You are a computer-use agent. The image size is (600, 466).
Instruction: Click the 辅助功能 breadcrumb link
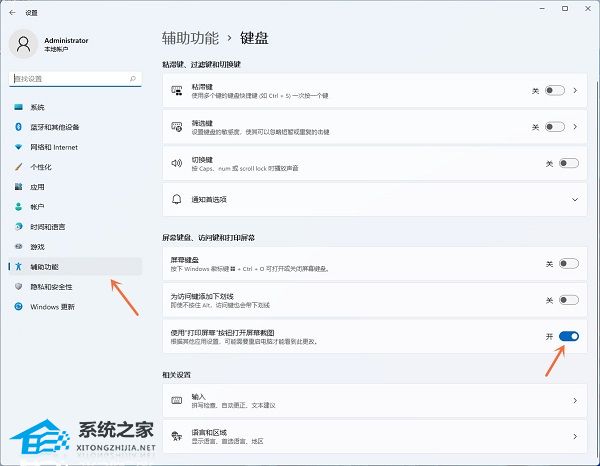[188, 38]
